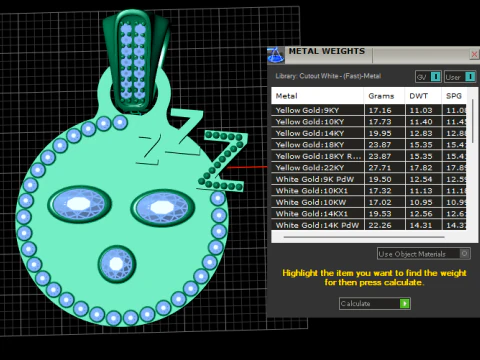Select the Yellow Gold:18KY row
Image resolution: width=480 pixels, height=360 pixels.
pyautogui.click(x=369, y=145)
